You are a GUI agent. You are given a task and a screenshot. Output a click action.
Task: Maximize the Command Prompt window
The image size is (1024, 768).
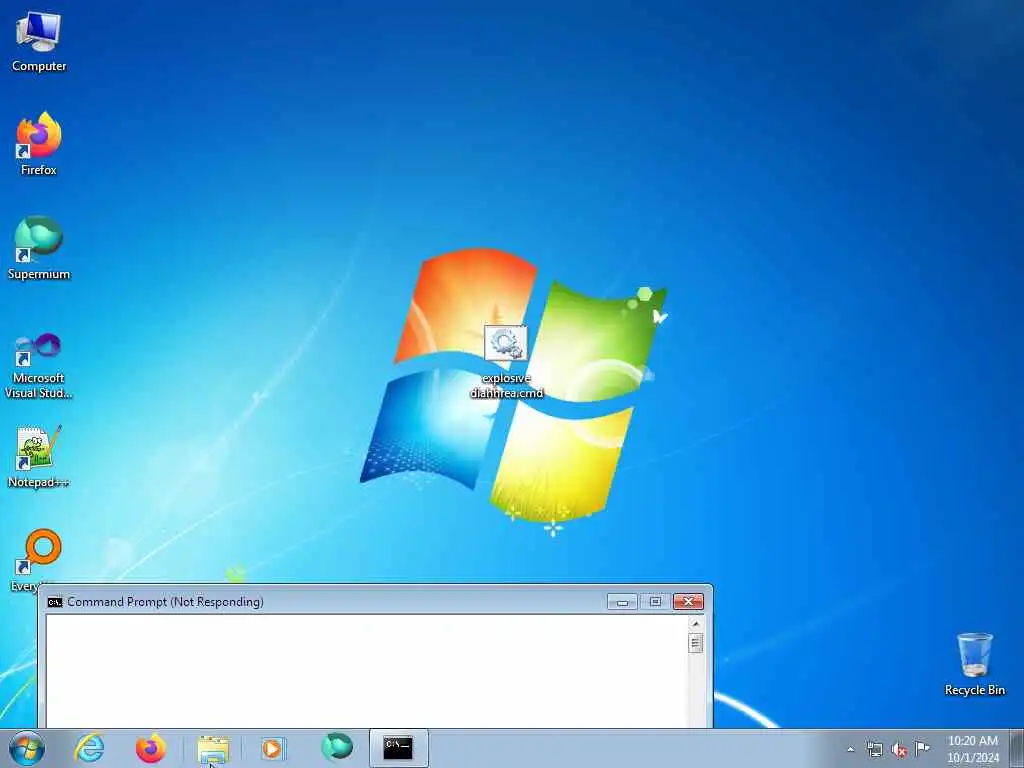tap(655, 601)
